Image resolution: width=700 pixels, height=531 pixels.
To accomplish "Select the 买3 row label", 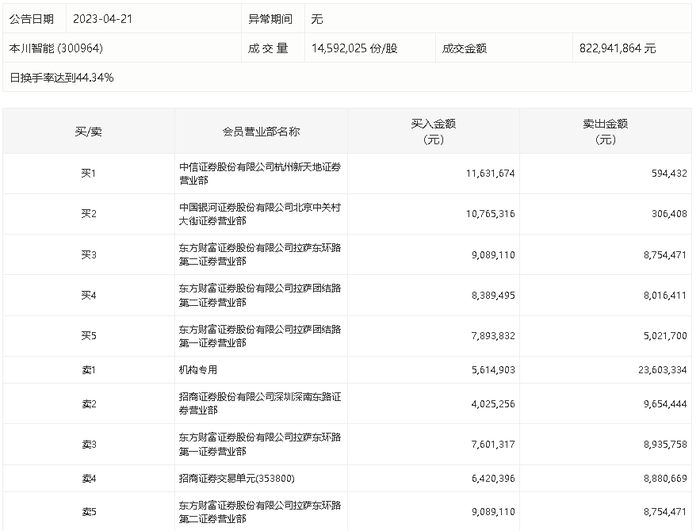I will [88, 255].
